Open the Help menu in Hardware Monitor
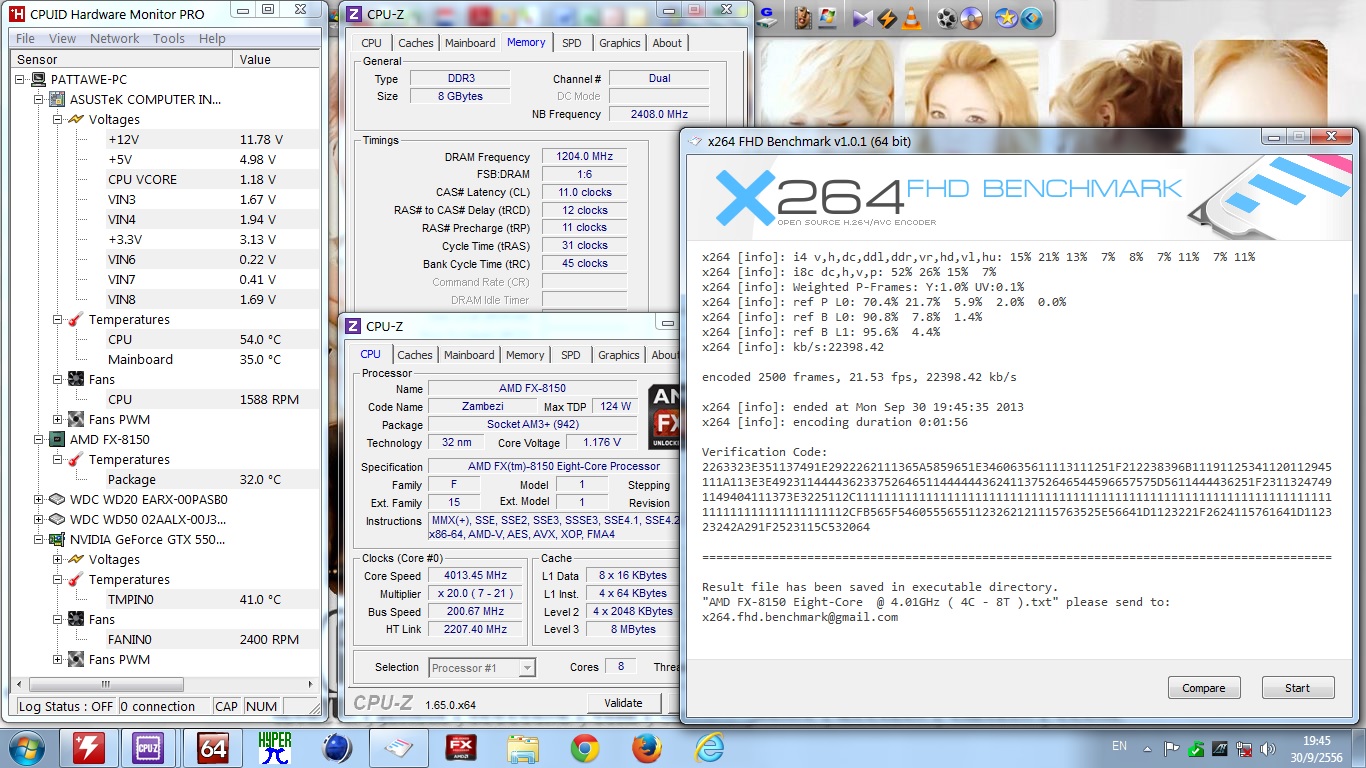This screenshot has height=768, width=1366. click(212, 38)
